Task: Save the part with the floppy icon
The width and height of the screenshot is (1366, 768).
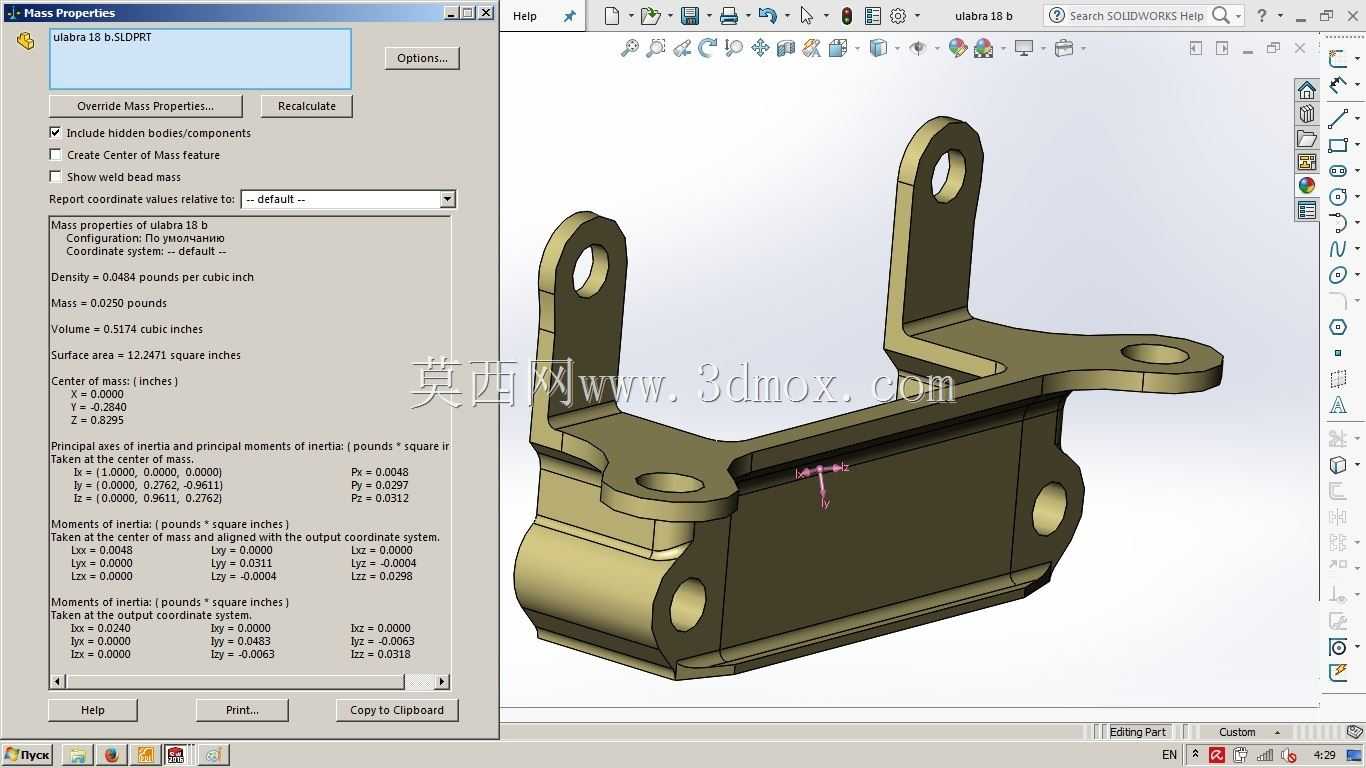Action: coord(690,16)
